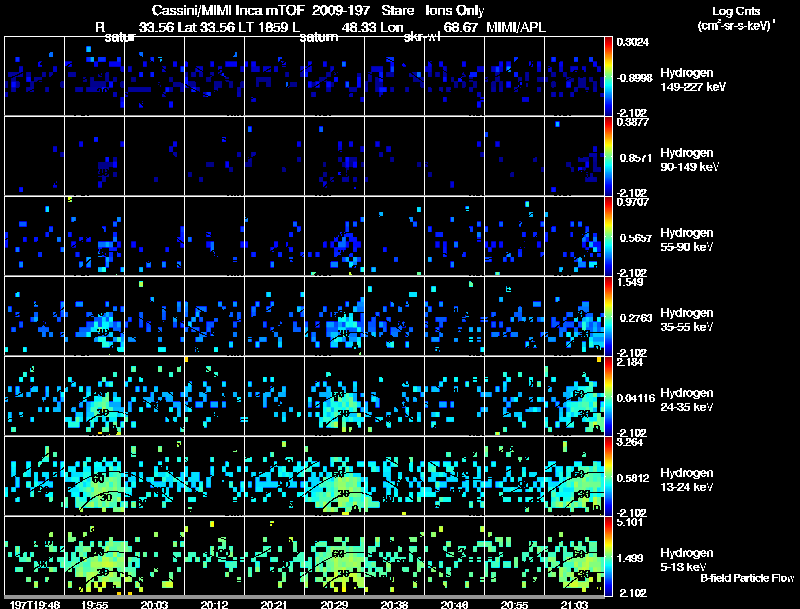Click the color bar beside Hydrogen 35-55 keV
Image resolution: width=800 pixels, height=609 pixels.
coord(608,316)
